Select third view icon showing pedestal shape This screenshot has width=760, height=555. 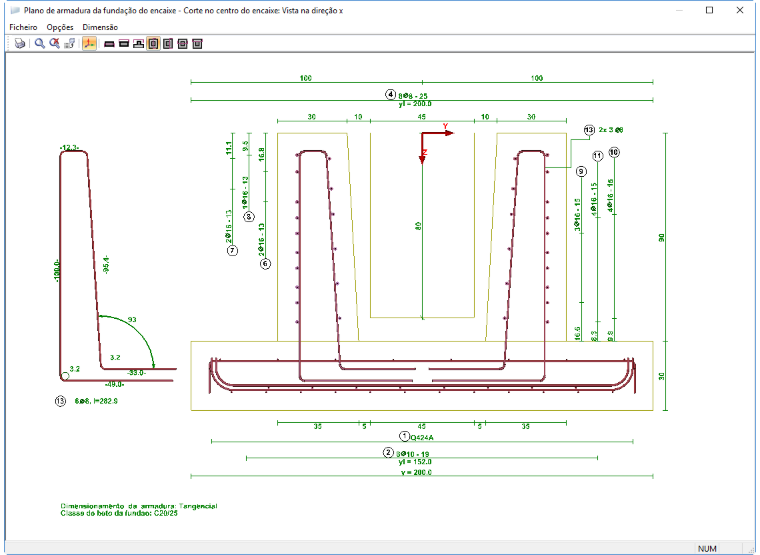pyautogui.click(x=139, y=44)
